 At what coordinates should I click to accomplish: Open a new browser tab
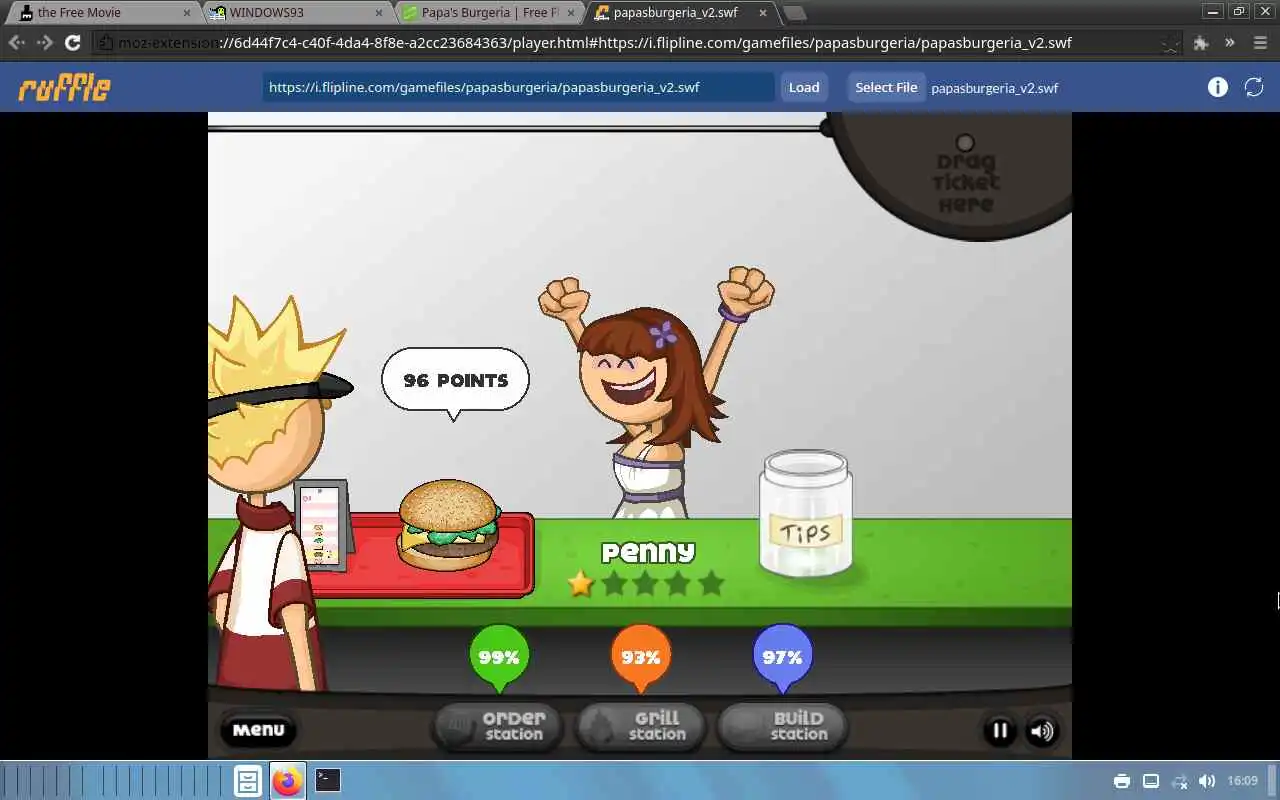794,13
